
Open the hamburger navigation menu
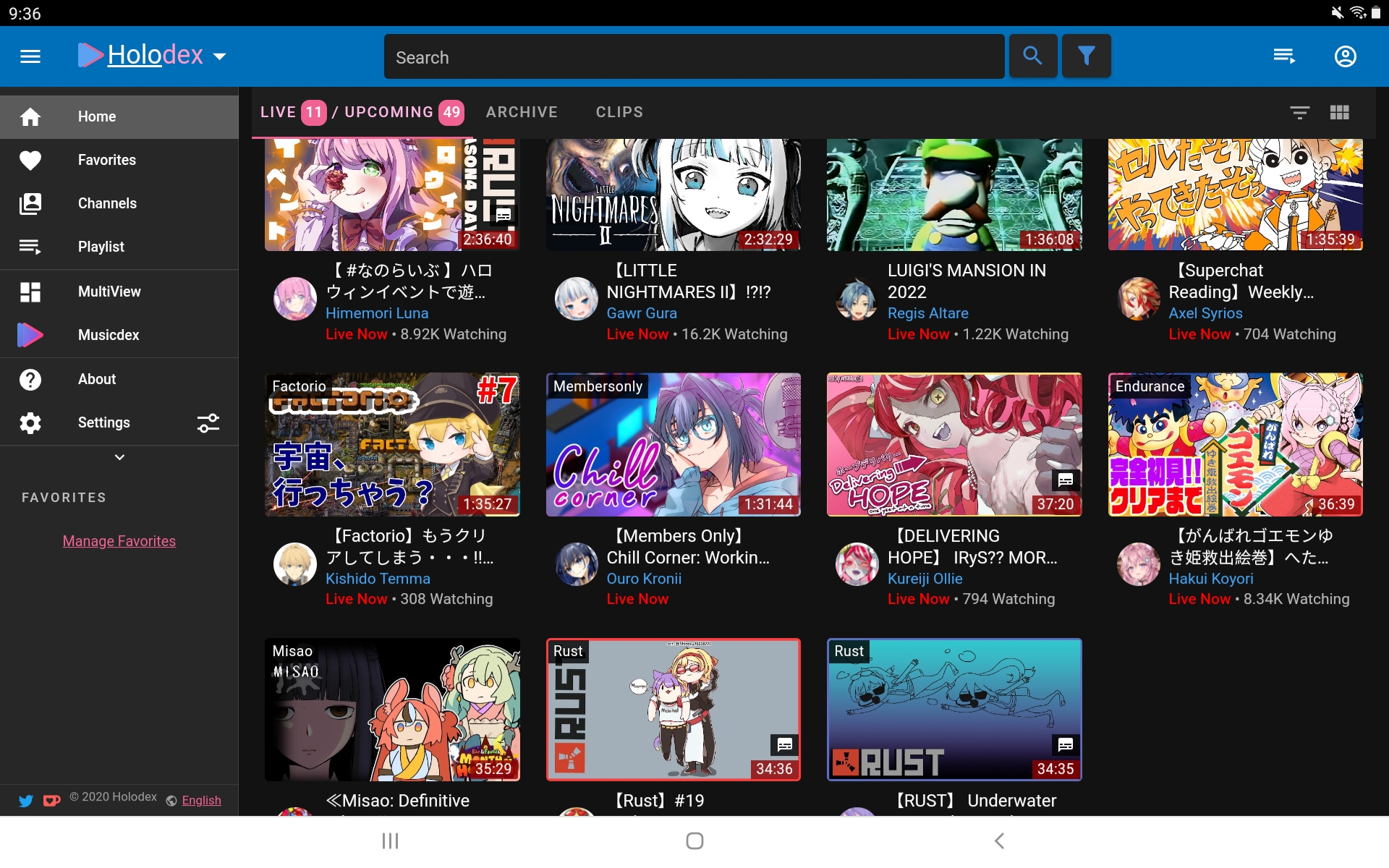pyautogui.click(x=30, y=56)
